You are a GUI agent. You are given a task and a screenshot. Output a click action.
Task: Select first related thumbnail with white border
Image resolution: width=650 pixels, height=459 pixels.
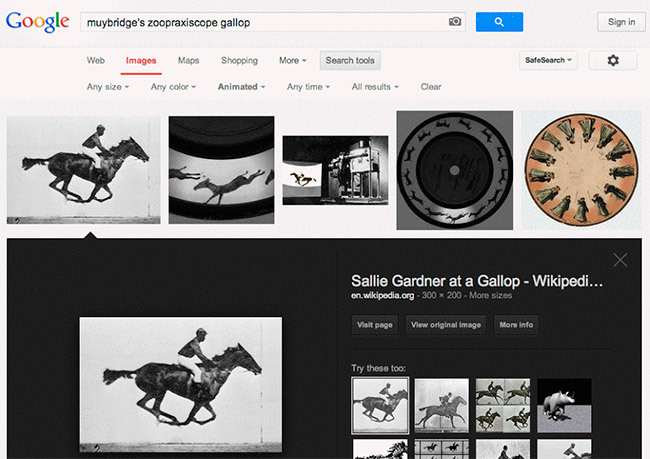pyautogui.click(x=380, y=406)
